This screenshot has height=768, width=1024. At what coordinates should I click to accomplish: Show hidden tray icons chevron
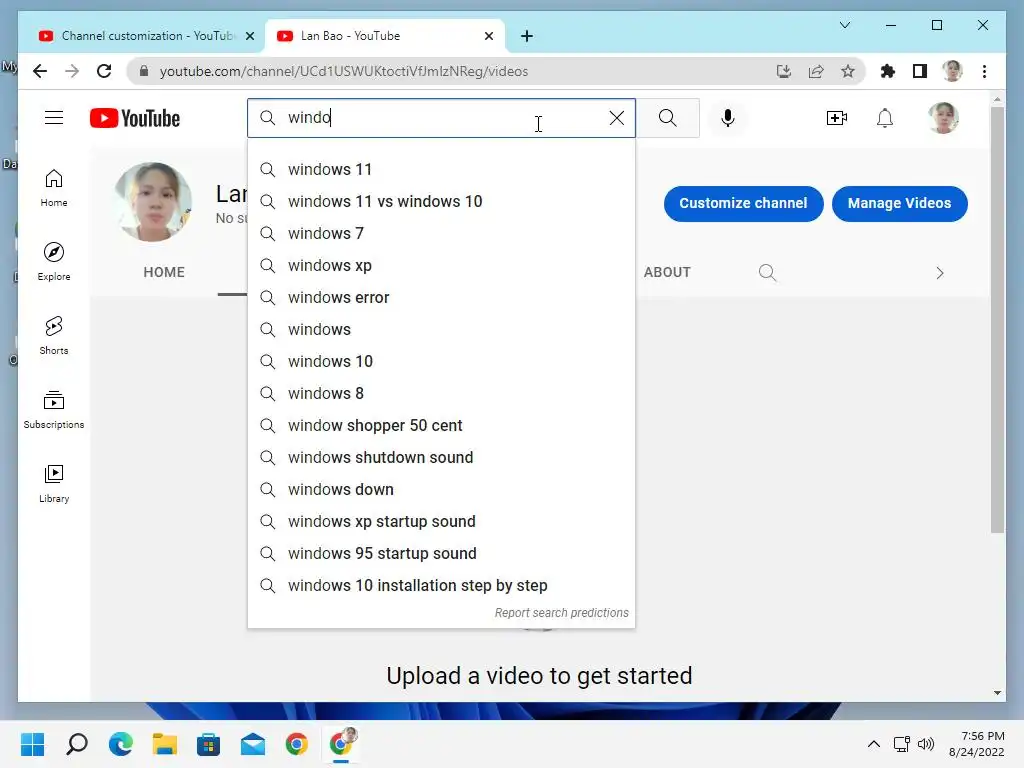point(874,744)
